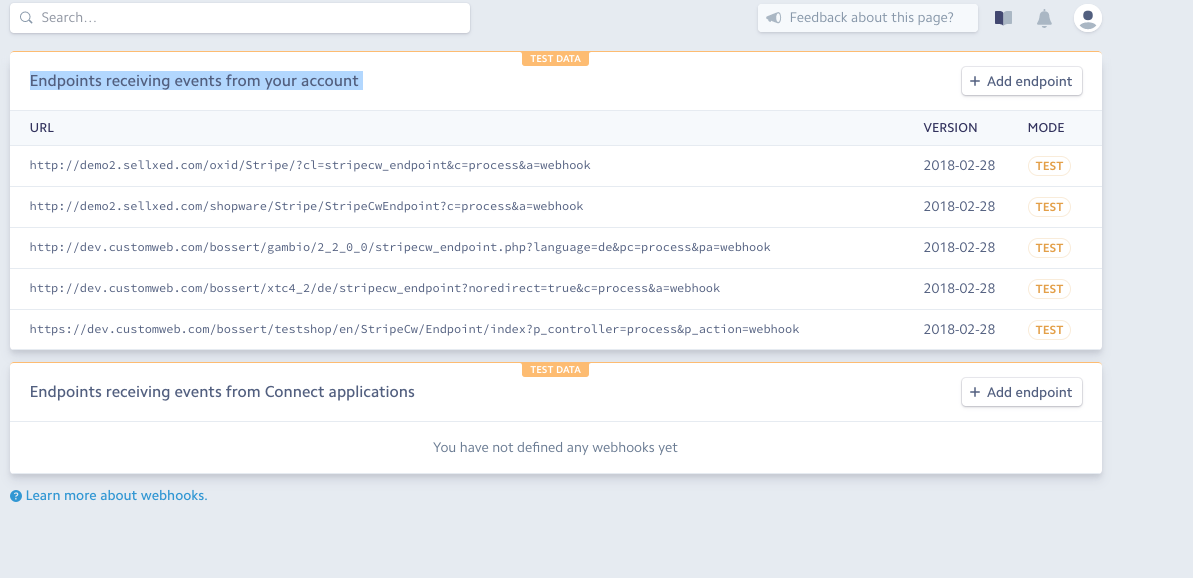Click TEST badge on oxid endpoint row
The width and height of the screenshot is (1193, 578).
point(1049,166)
